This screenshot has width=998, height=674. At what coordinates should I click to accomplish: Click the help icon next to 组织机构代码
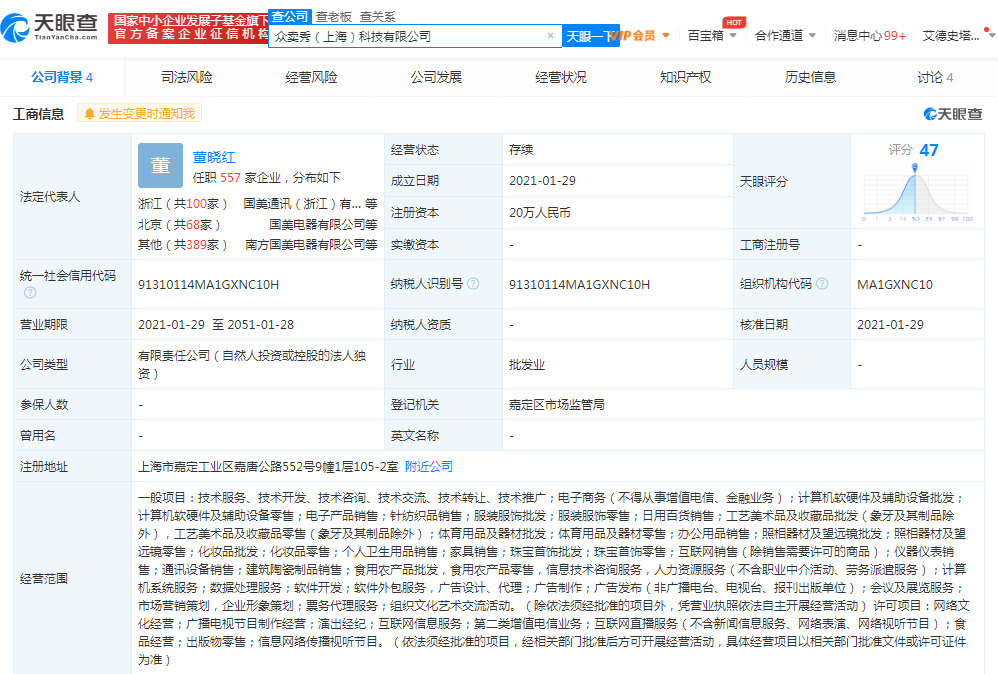[822, 284]
